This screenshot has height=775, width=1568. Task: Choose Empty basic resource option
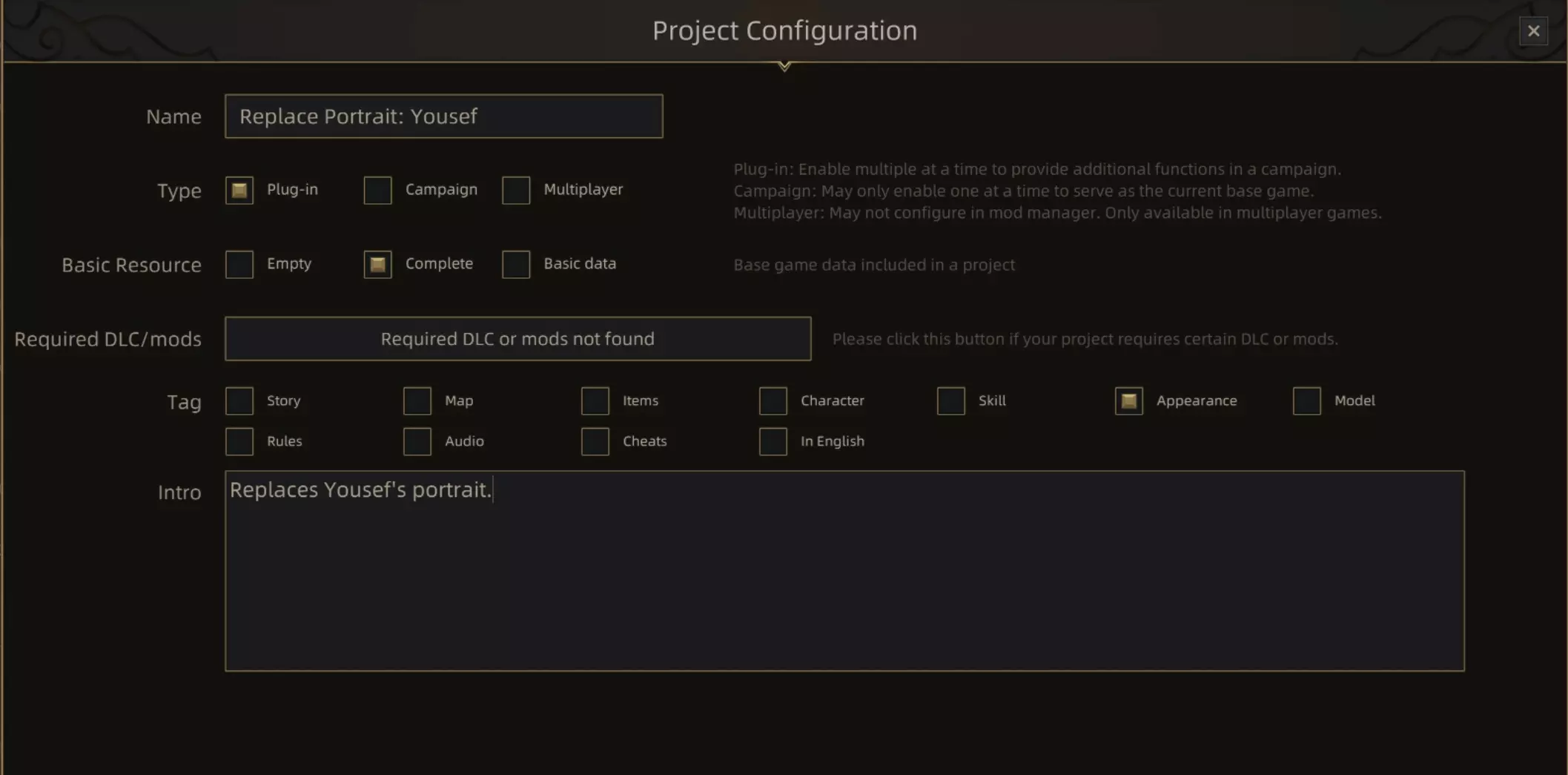[239, 265]
